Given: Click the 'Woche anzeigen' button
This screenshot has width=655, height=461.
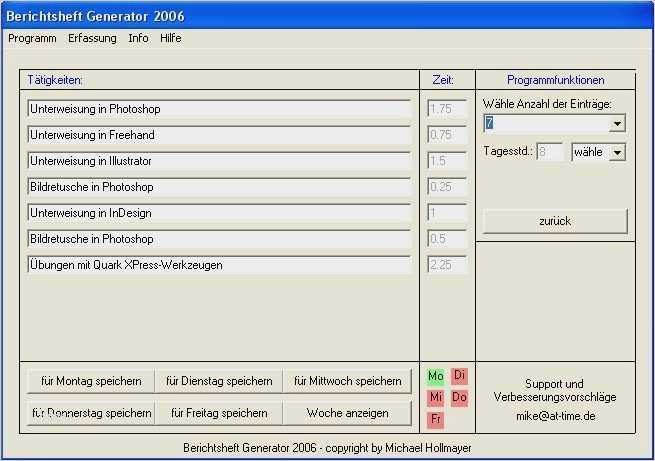Looking at the screenshot, I should pos(347,413).
